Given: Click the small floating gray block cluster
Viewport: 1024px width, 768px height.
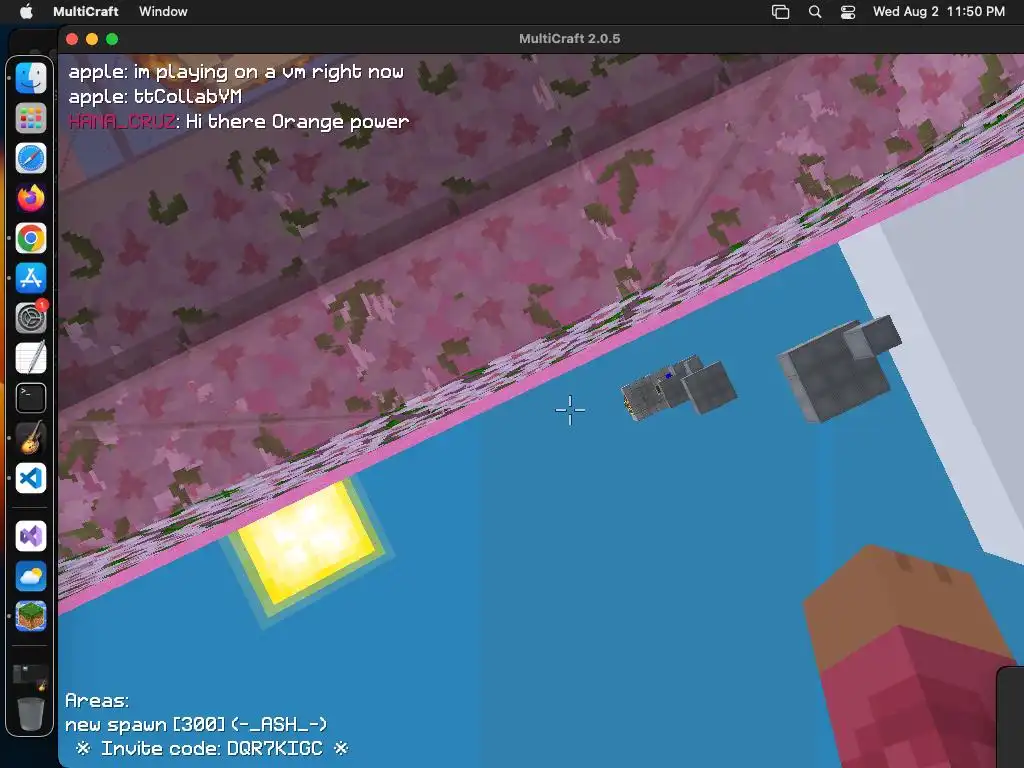Looking at the screenshot, I should (x=679, y=388).
